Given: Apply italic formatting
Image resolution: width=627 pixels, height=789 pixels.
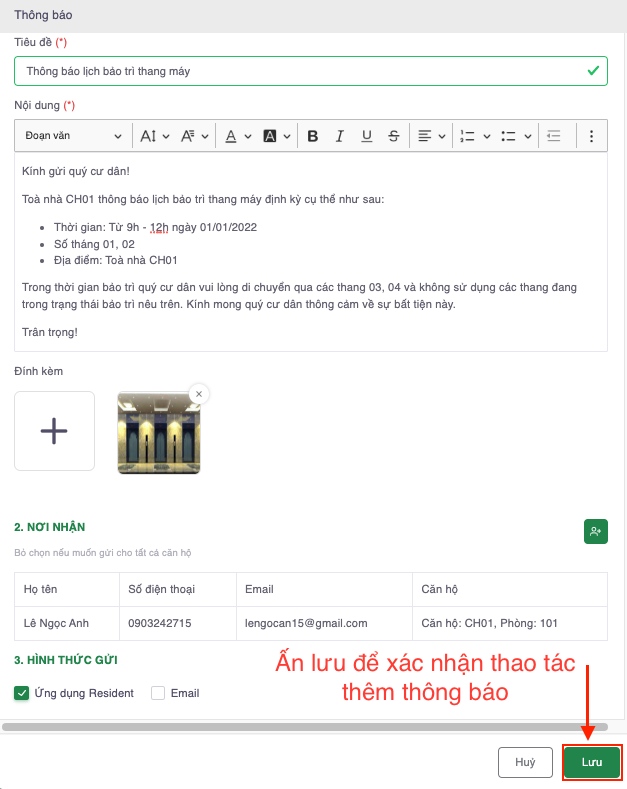Looking at the screenshot, I should pyautogui.click(x=340, y=136).
